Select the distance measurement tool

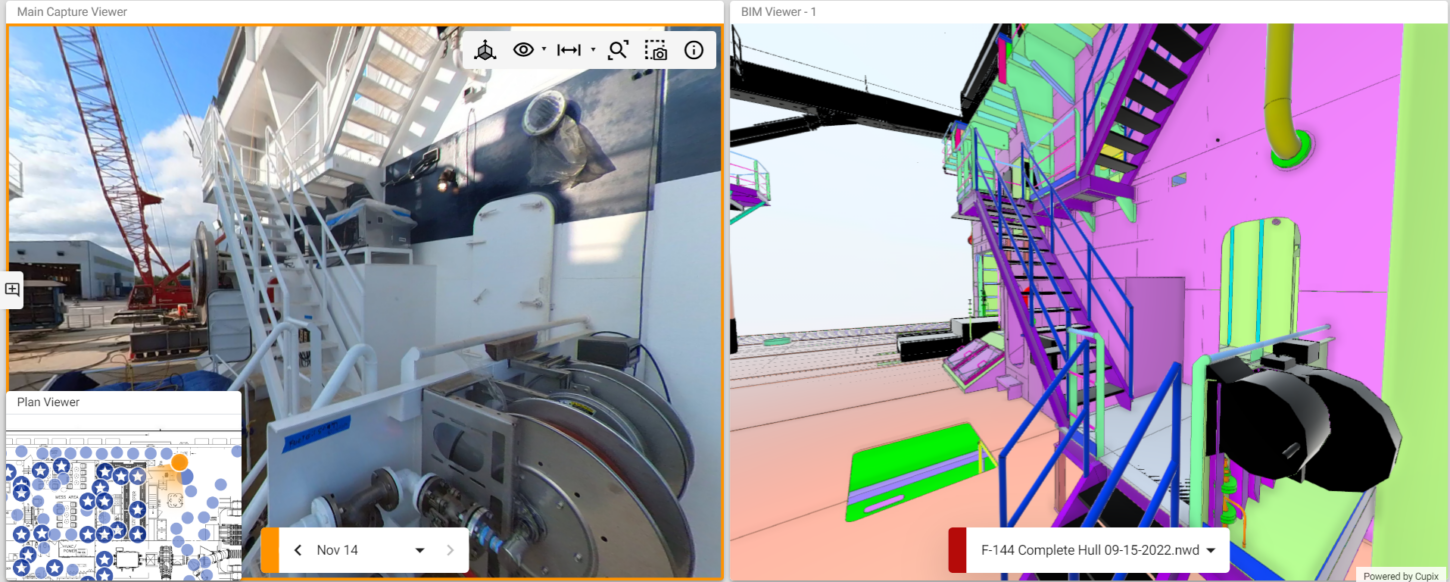[x=568, y=50]
